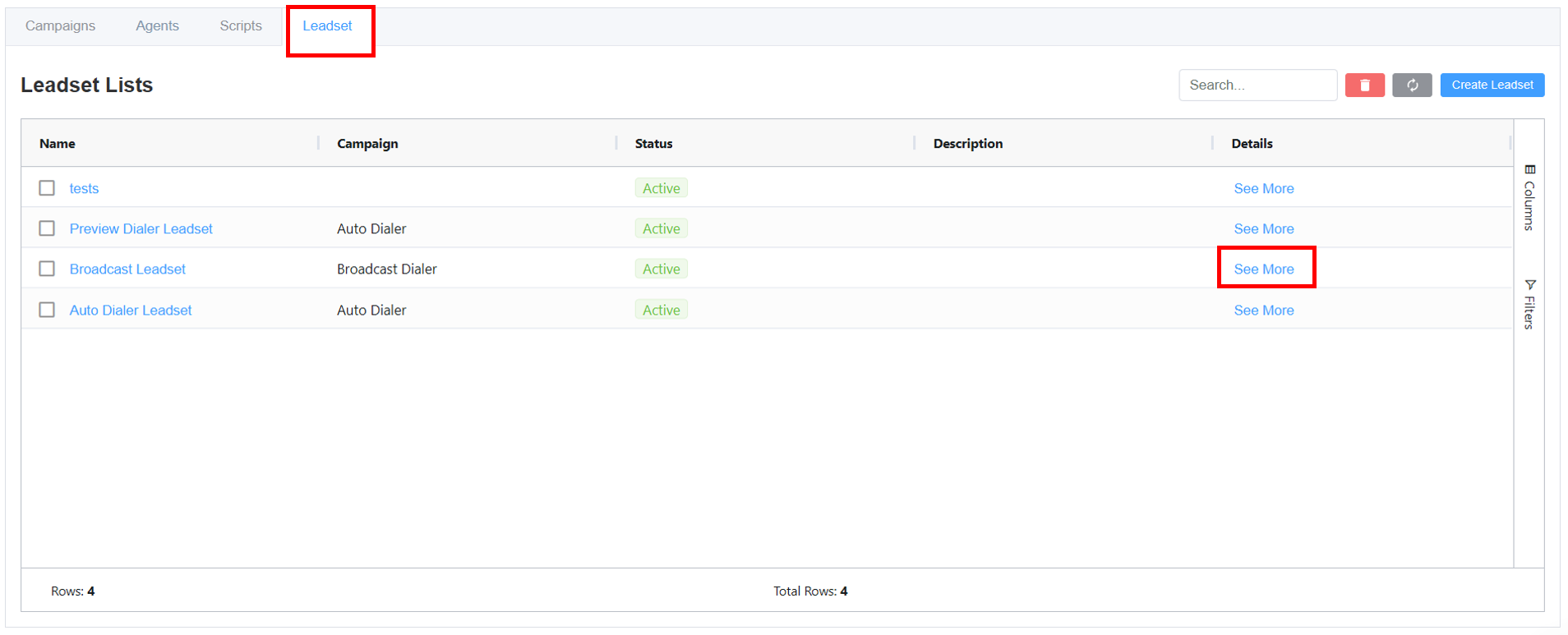Click the gray refresh icon button
This screenshot has height=635, width=1568.
pos(1411,85)
